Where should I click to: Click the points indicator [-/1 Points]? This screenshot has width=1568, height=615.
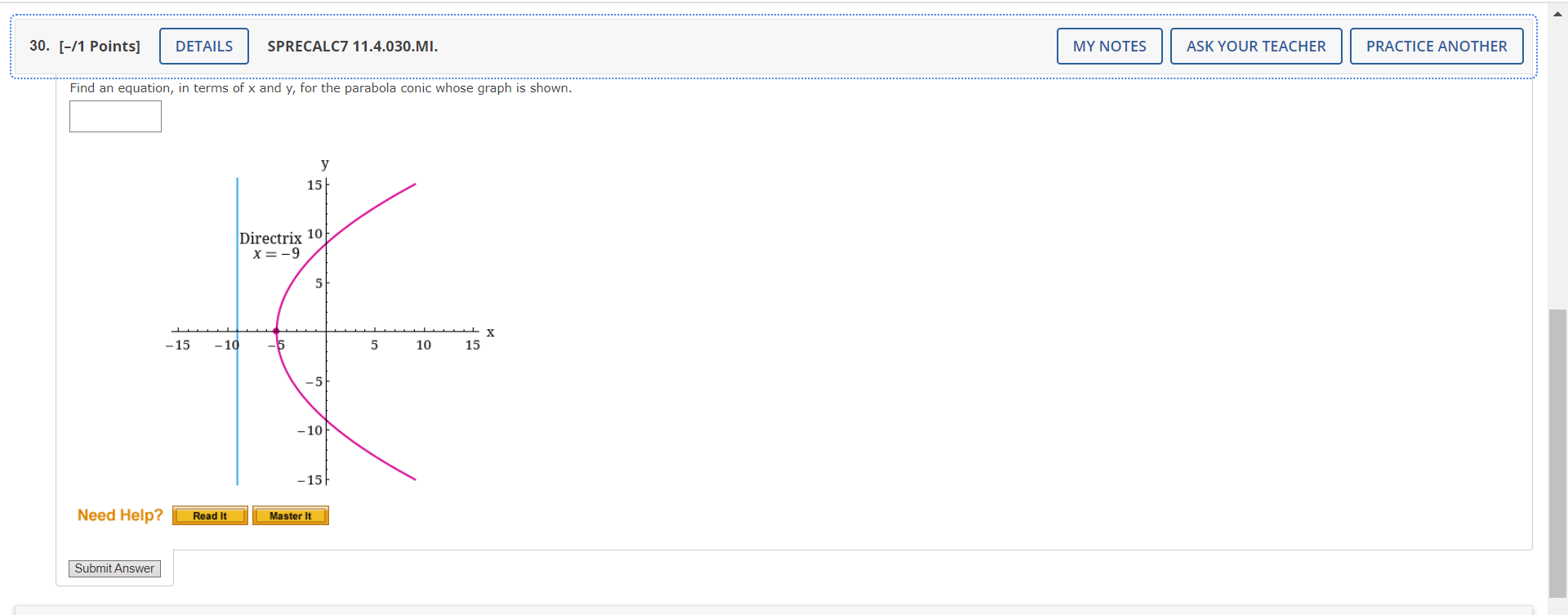(x=98, y=46)
